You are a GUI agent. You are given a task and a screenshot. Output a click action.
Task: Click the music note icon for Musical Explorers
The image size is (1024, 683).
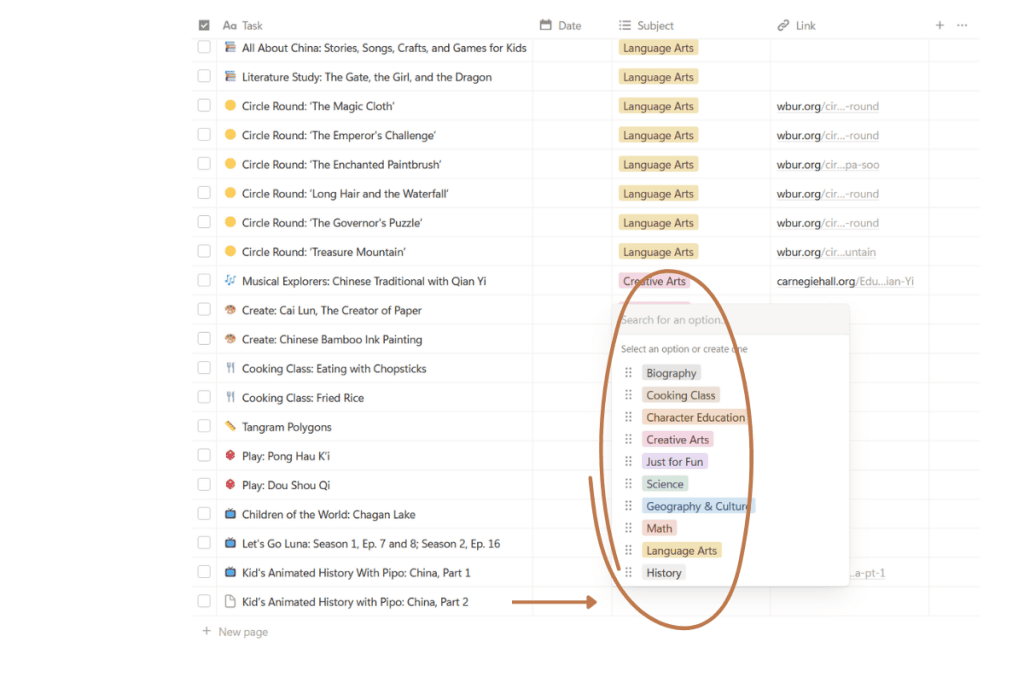click(x=230, y=281)
